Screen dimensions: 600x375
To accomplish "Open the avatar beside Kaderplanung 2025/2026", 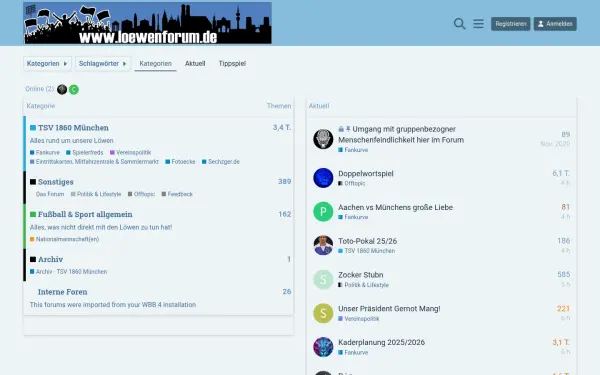I will [323, 347].
